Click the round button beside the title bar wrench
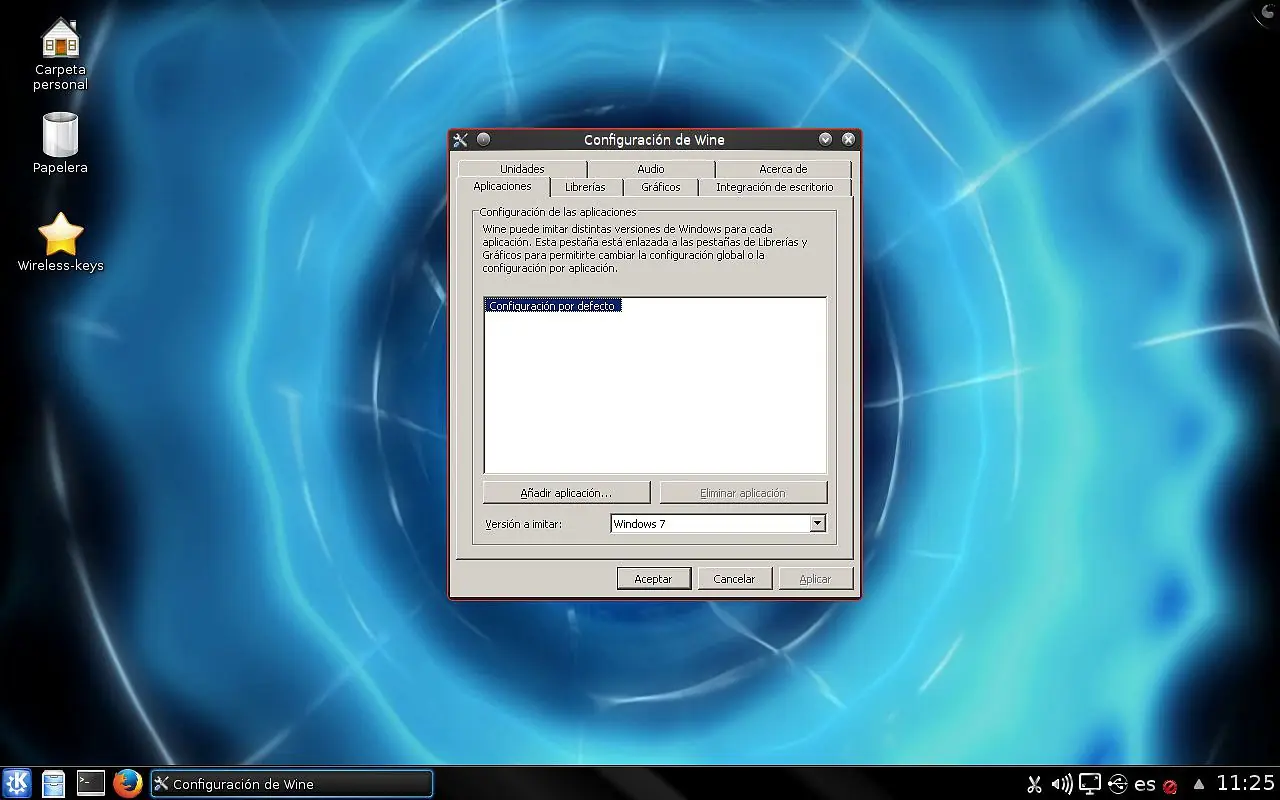 [x=483, y=139]
